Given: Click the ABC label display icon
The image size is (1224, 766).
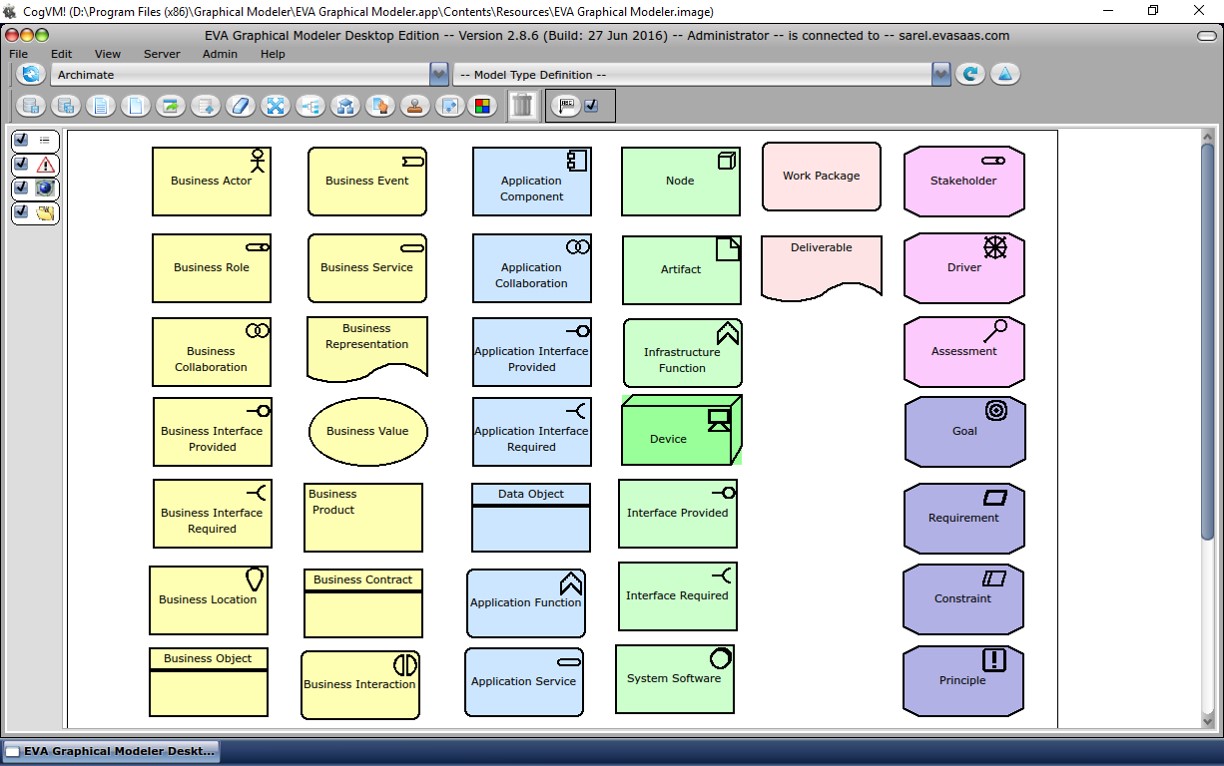Looking at the screenshot, I should [567, 105].
